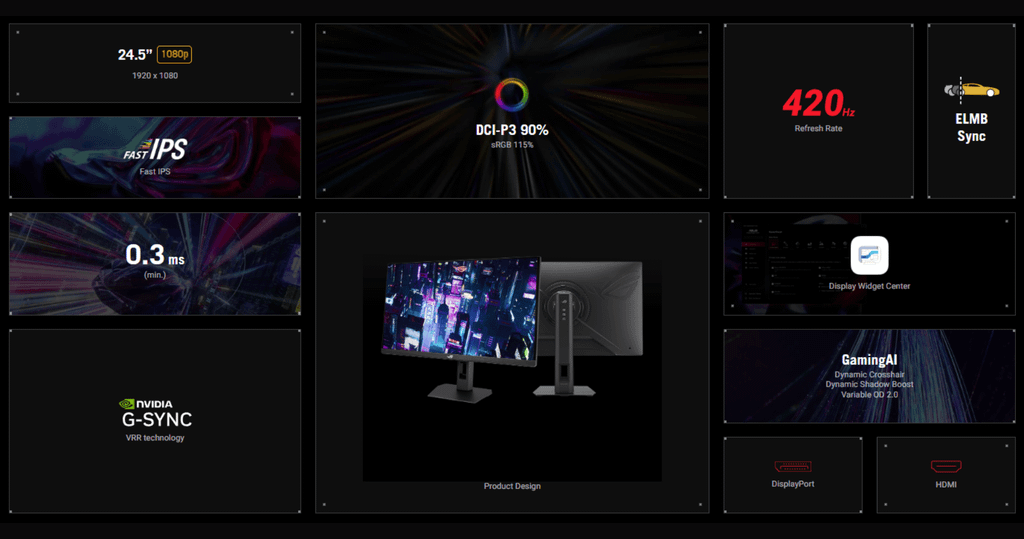Click the Fast IPS logo
1024x539 pixels.
click(x=155, y=150)
